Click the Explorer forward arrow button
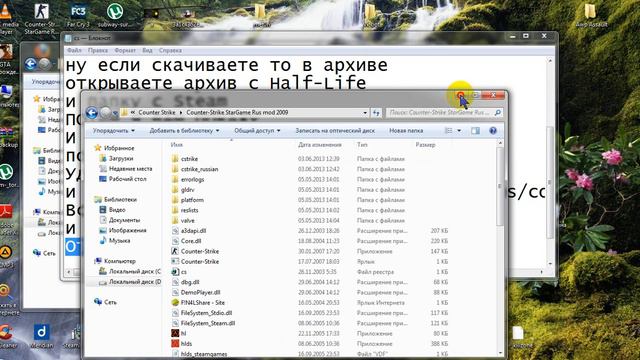 (x=106, y=113)
